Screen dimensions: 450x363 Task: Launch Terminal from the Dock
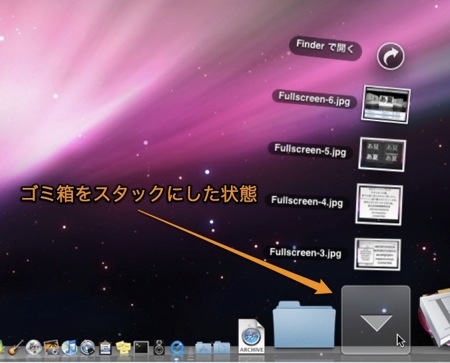click(141, 348)
